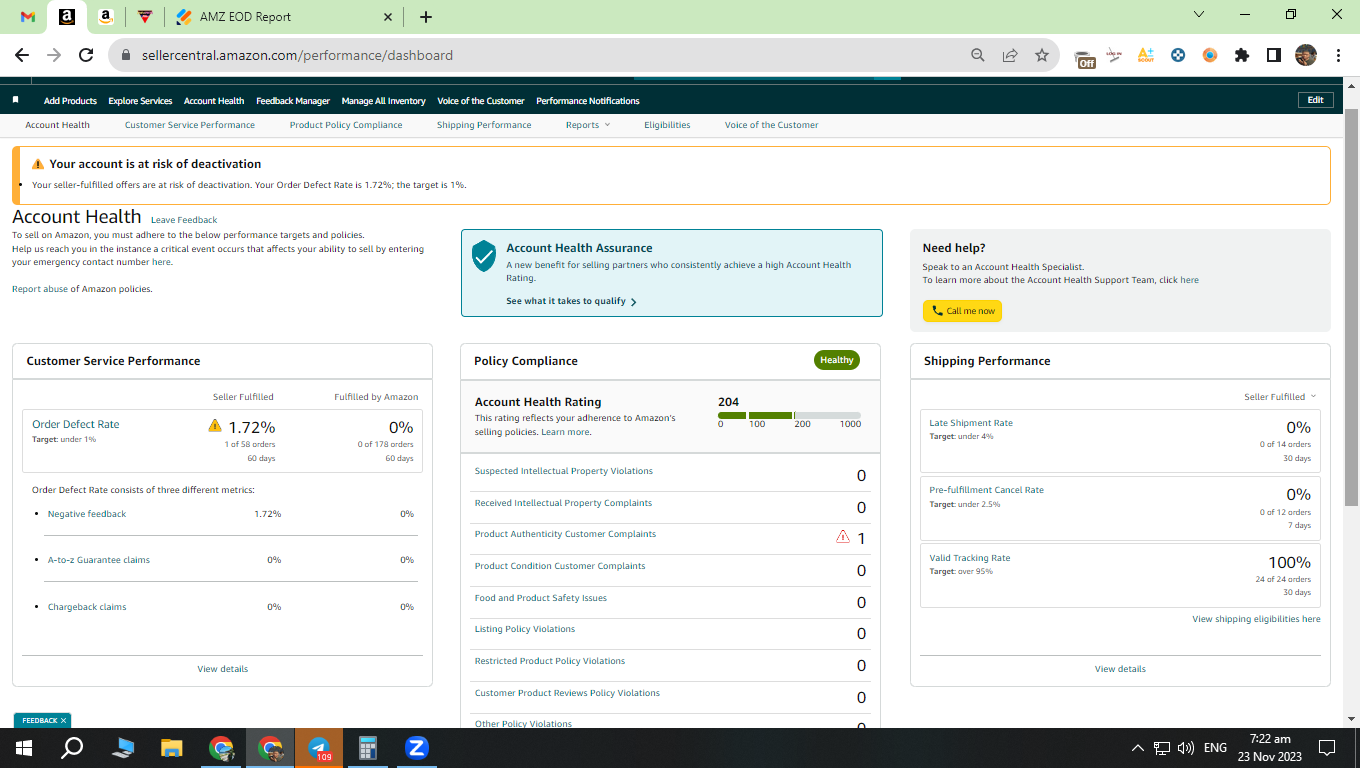
Task: Click the Account Health Rating progress bar
Action: [x=789, y=415]
